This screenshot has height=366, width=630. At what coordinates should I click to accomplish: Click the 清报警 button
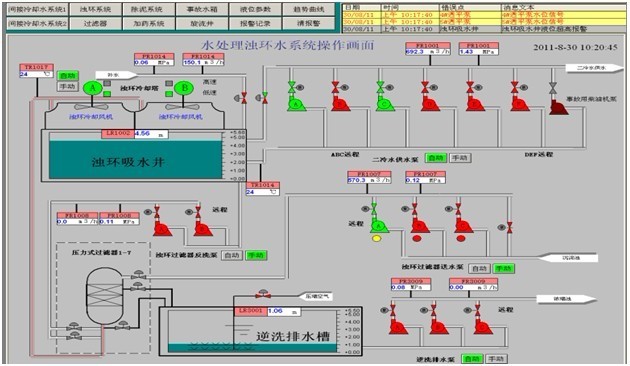tap(309, 23)
